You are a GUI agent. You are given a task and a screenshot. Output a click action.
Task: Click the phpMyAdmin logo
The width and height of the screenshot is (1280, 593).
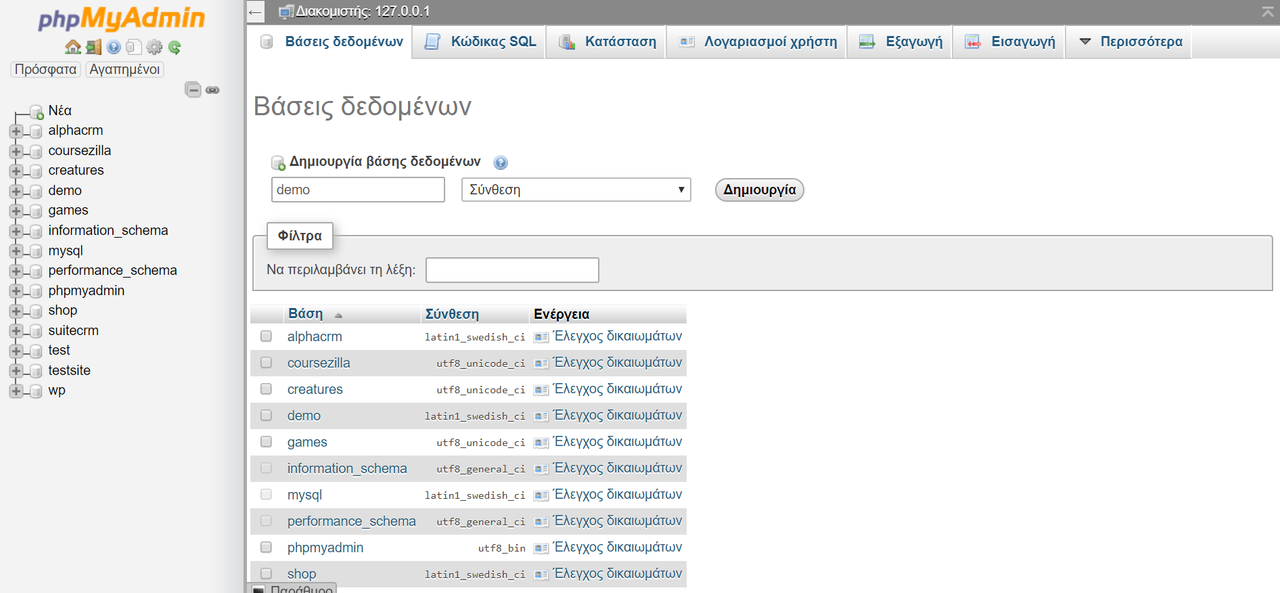point(122,19)
